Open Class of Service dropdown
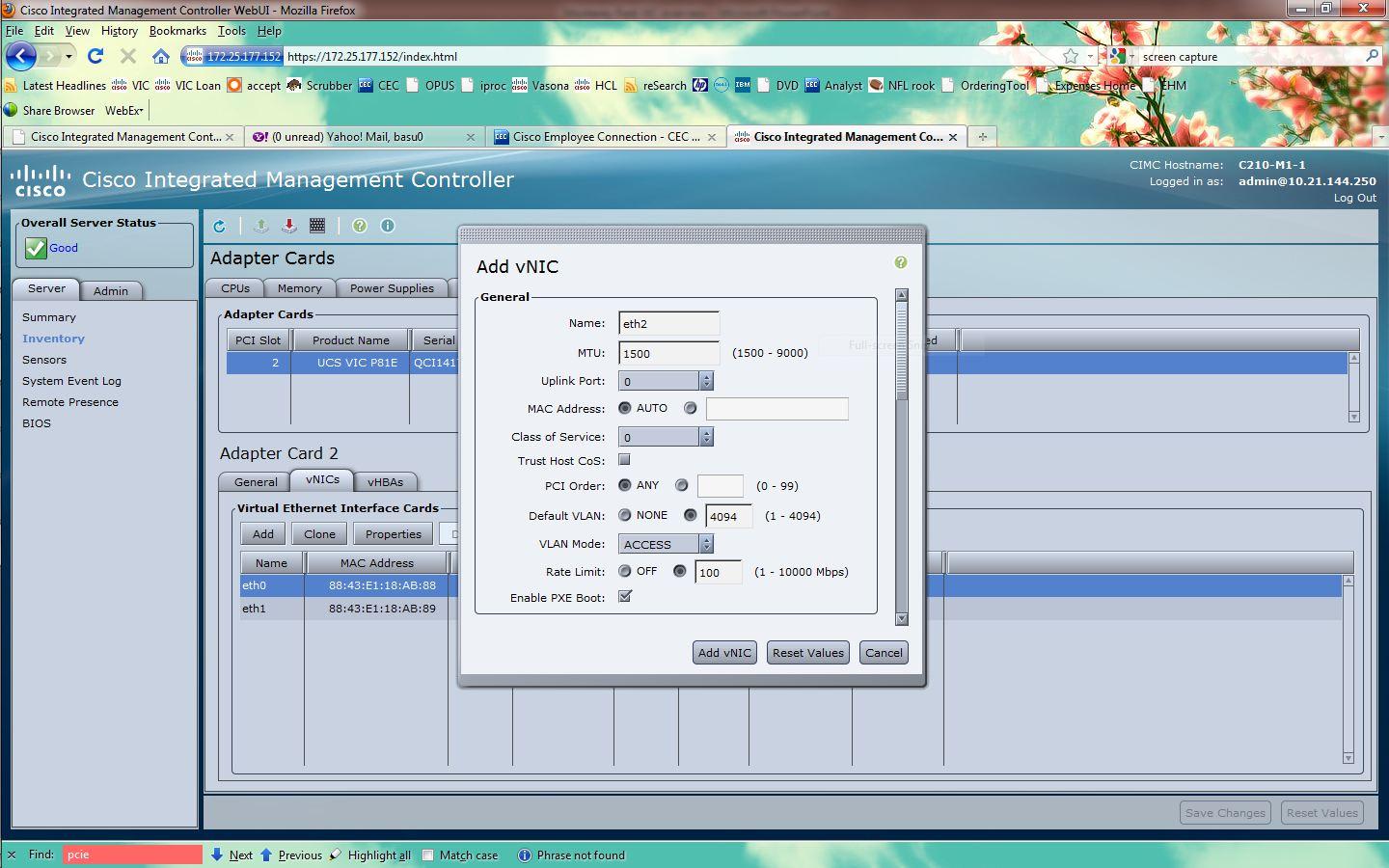The image size is (1389, 868). point(666,437)
